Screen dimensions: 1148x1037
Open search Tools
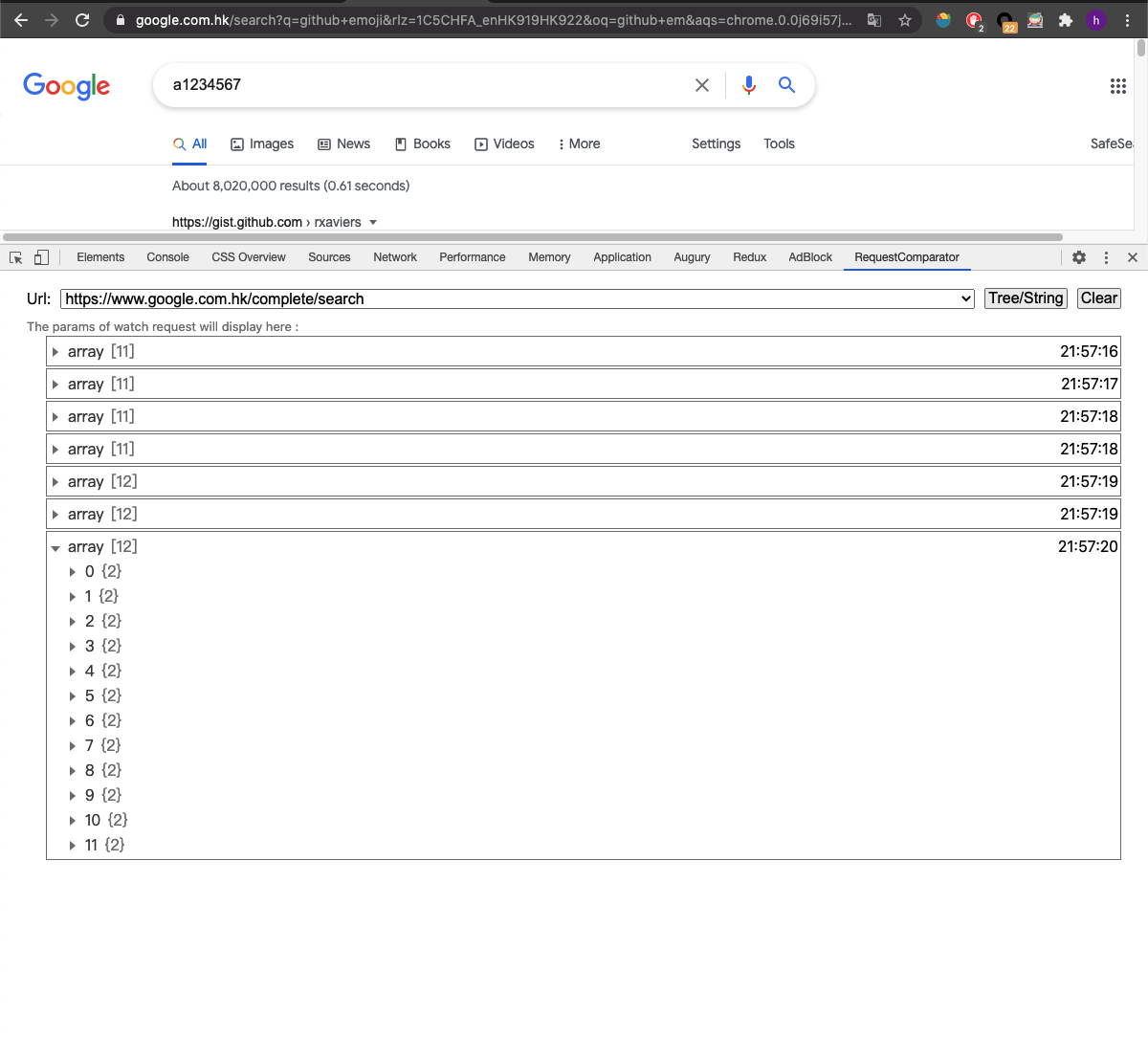[779, 143]
